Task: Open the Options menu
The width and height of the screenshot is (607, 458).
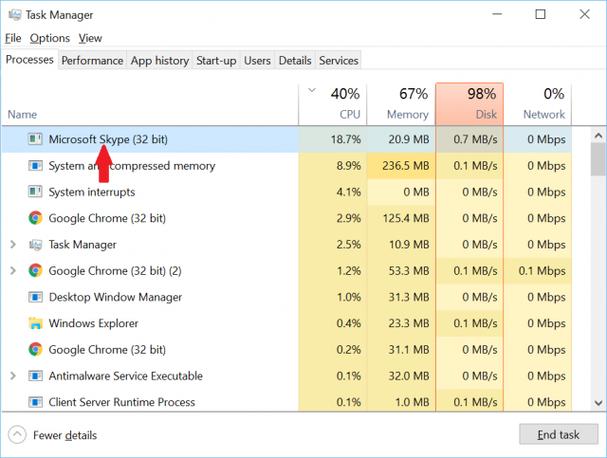Action: 50,38
